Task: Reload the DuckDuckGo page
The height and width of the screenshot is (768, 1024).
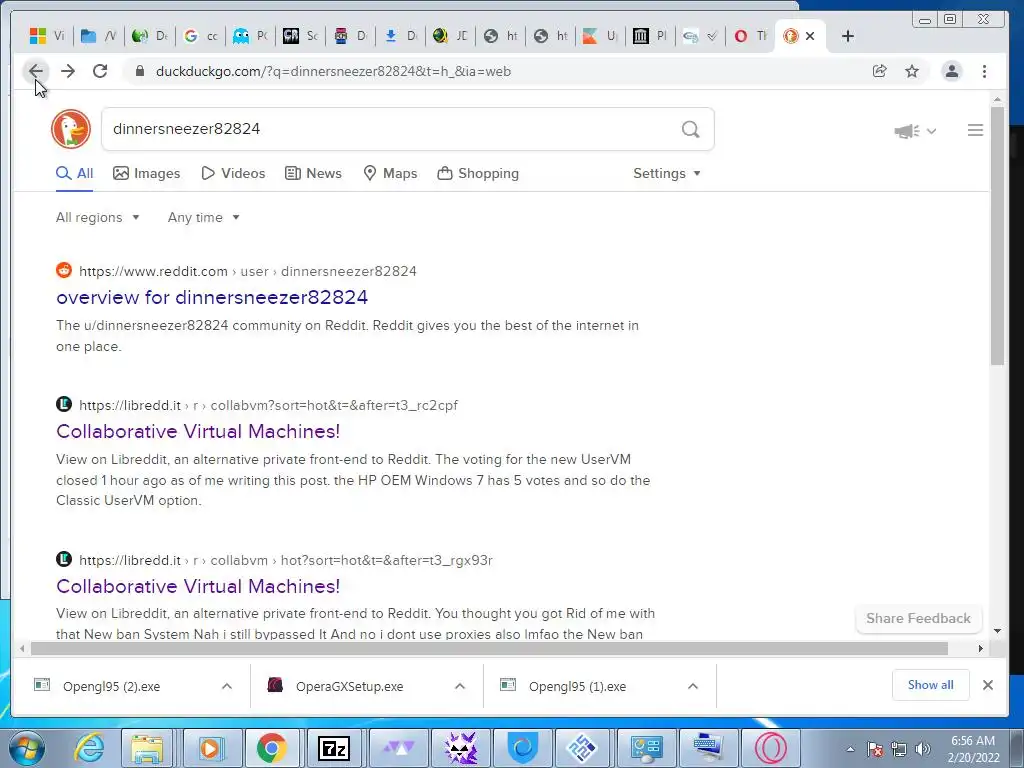Action: pos(100,71)
